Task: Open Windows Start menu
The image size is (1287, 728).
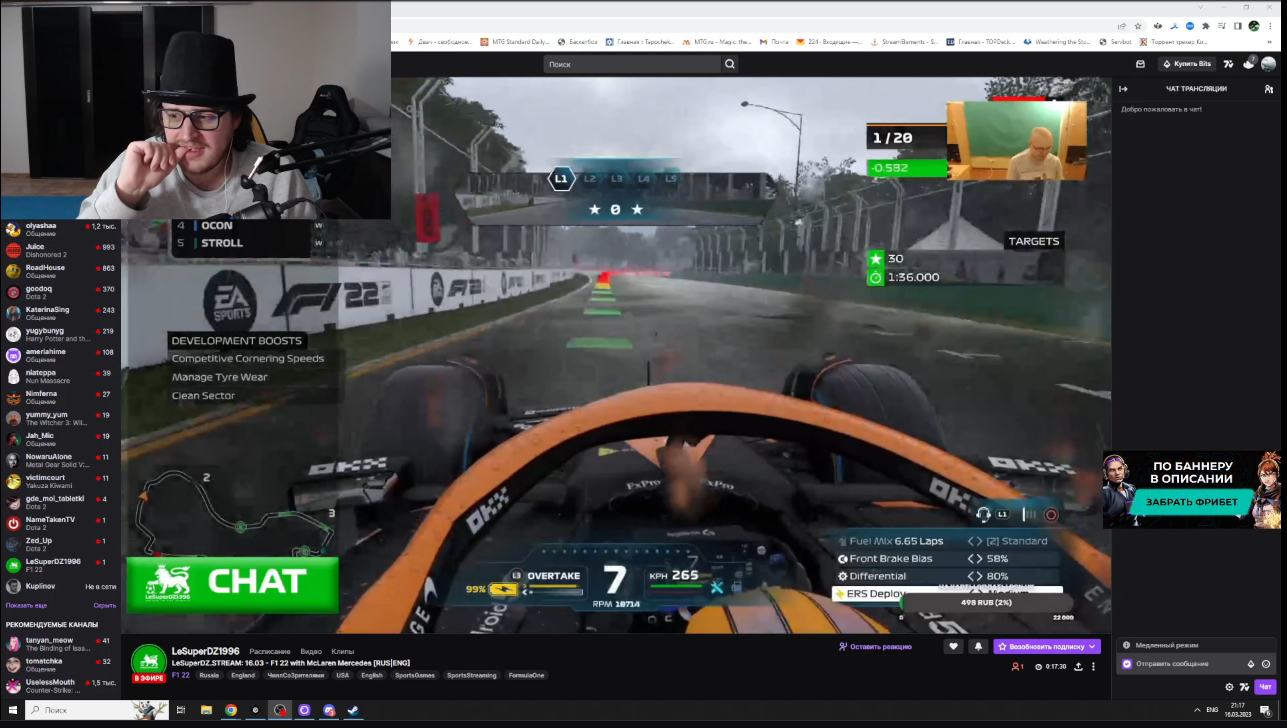Action: click(12, 710)
